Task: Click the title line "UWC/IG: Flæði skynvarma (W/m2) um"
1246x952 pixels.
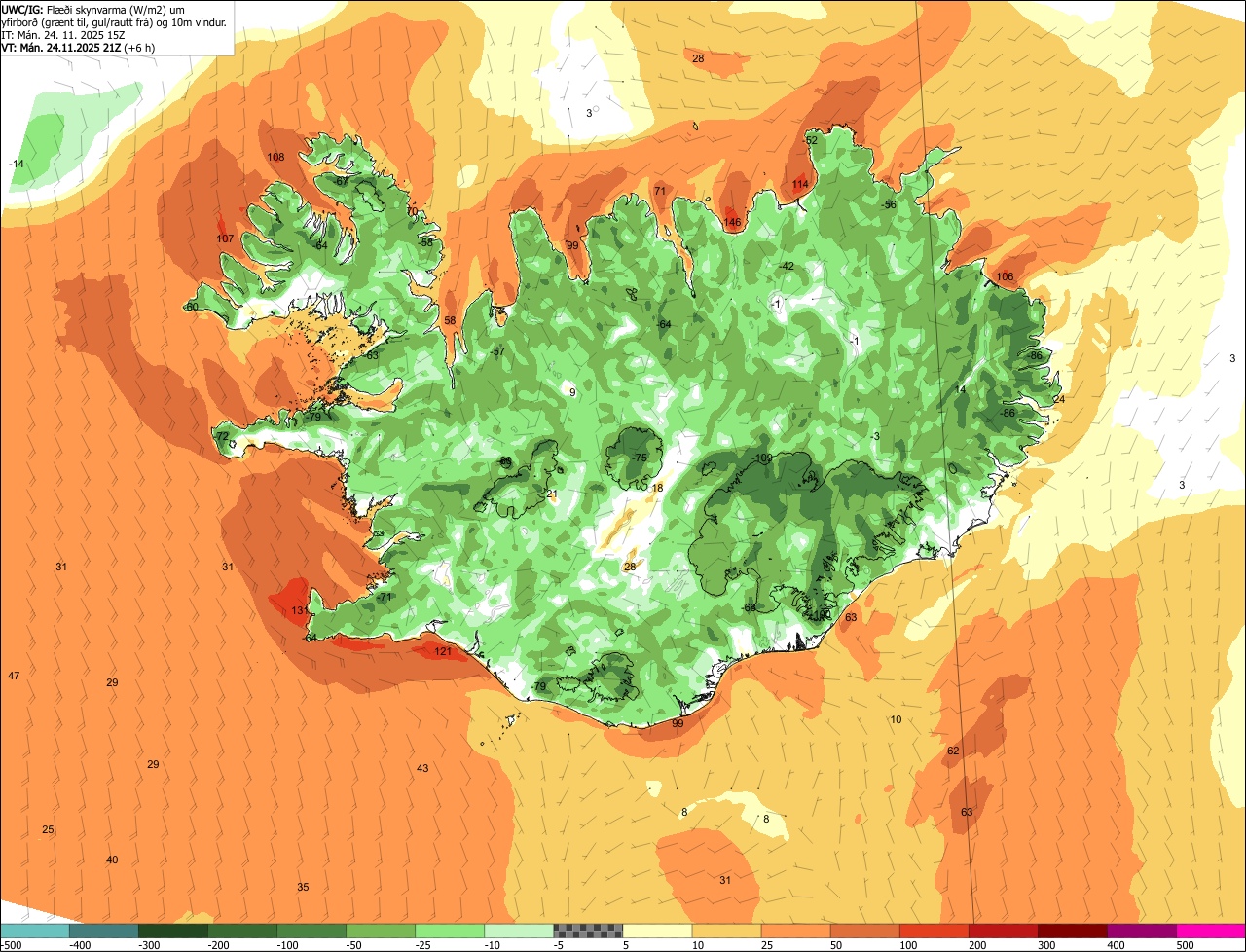Action: point(93,9)
